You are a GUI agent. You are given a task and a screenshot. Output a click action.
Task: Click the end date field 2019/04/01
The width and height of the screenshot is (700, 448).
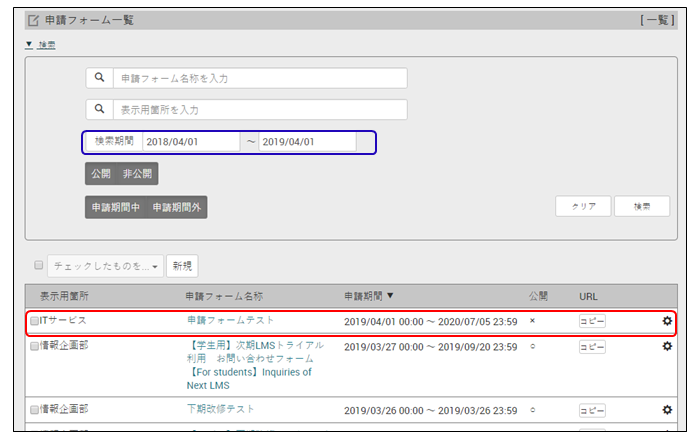307,142
